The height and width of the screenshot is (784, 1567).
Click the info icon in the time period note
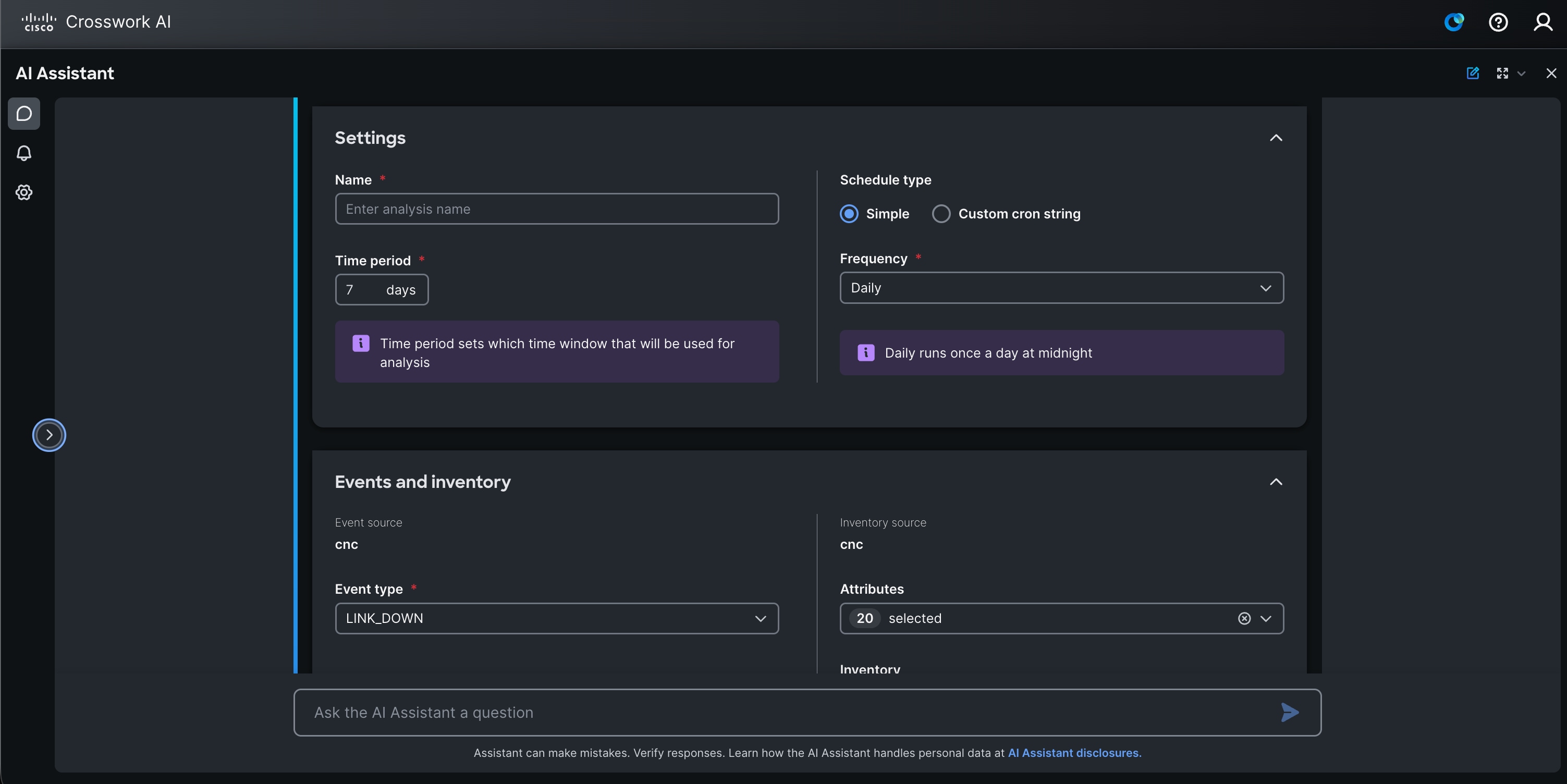point(361,343)
